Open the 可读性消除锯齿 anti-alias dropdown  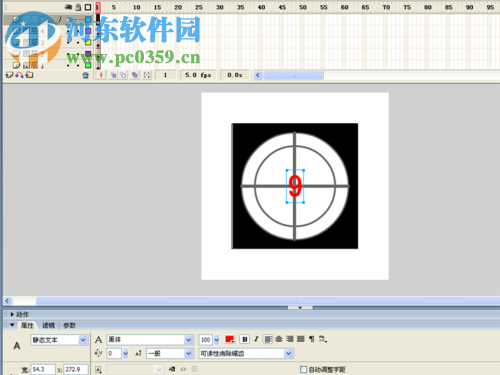pos(289,353)
